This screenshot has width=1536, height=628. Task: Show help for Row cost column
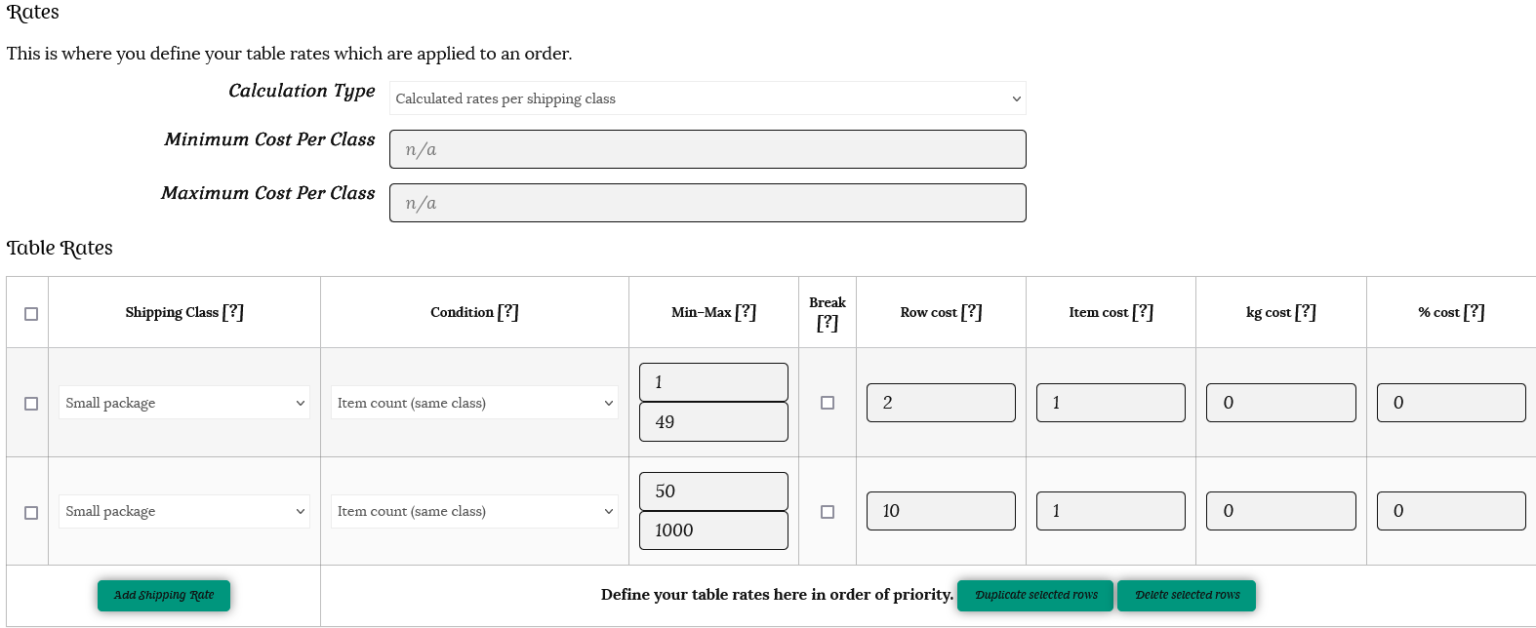(x=971, y=312)
